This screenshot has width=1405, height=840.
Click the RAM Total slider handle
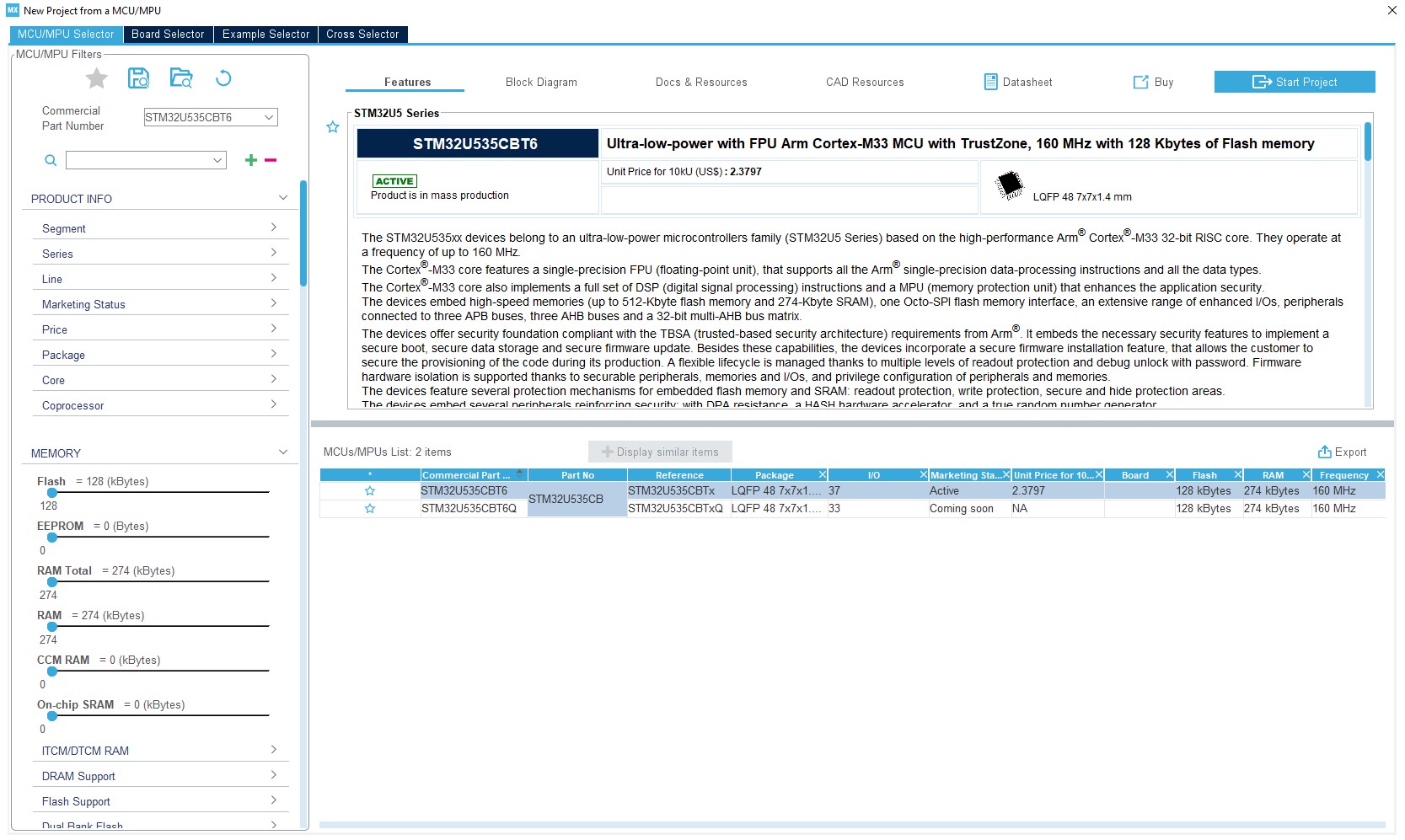pyautogui.click(x=52, y=582)
